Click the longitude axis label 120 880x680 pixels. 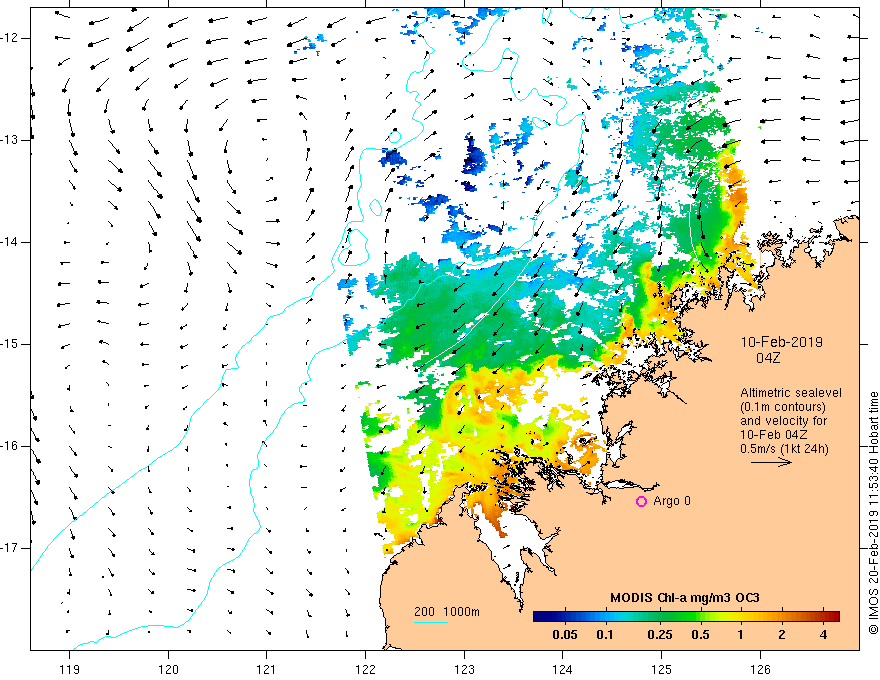(168, 669)
